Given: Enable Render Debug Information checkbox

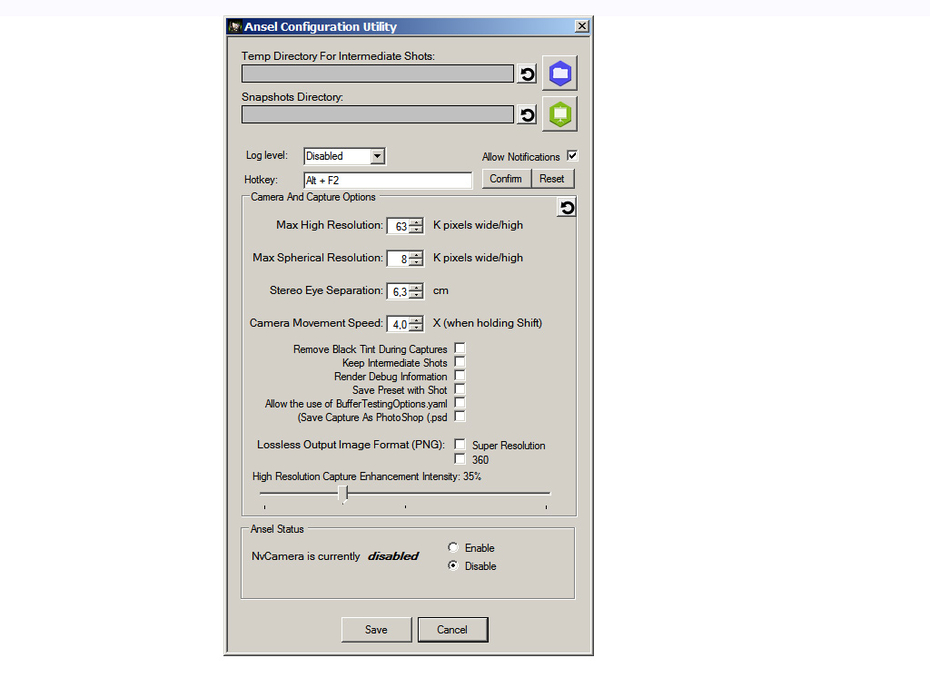Looking at the screenshot, I should 460,375.
